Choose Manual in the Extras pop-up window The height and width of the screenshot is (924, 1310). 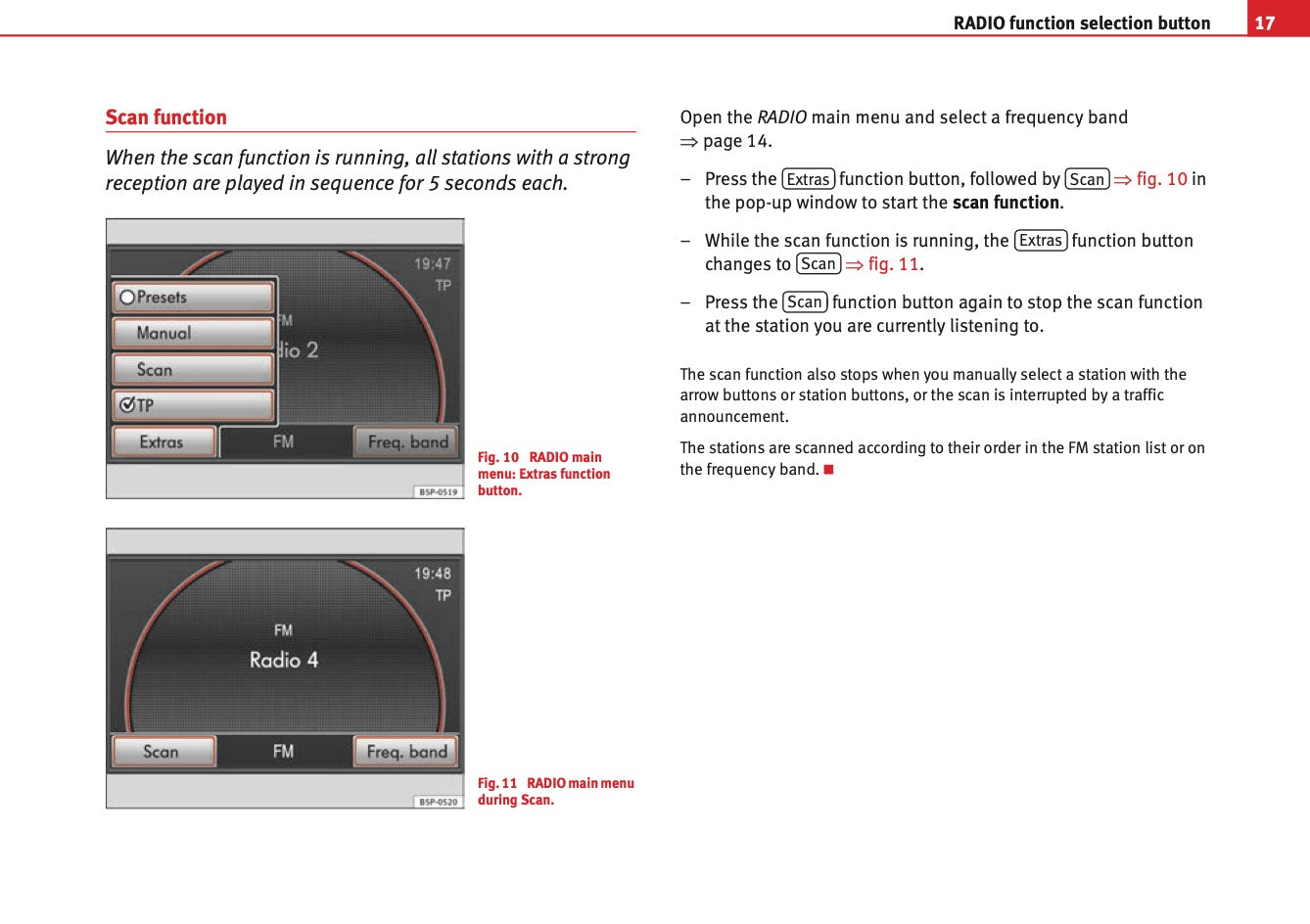point(192,333)
